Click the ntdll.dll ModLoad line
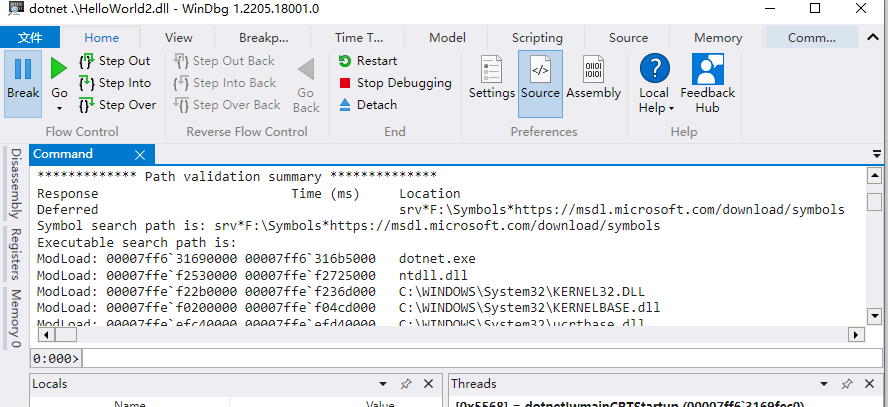 pos(252,276)
